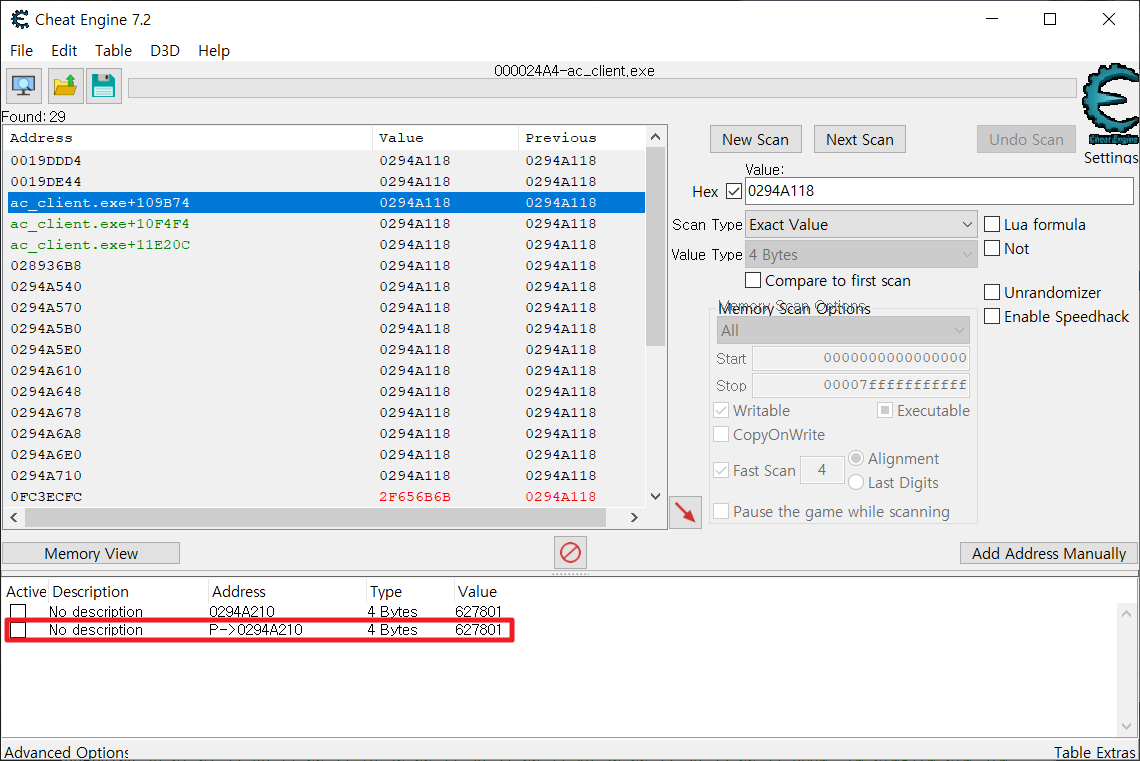Select result ac_client.exe+10F4F4

pyautogui.click(x=326, y=223)
